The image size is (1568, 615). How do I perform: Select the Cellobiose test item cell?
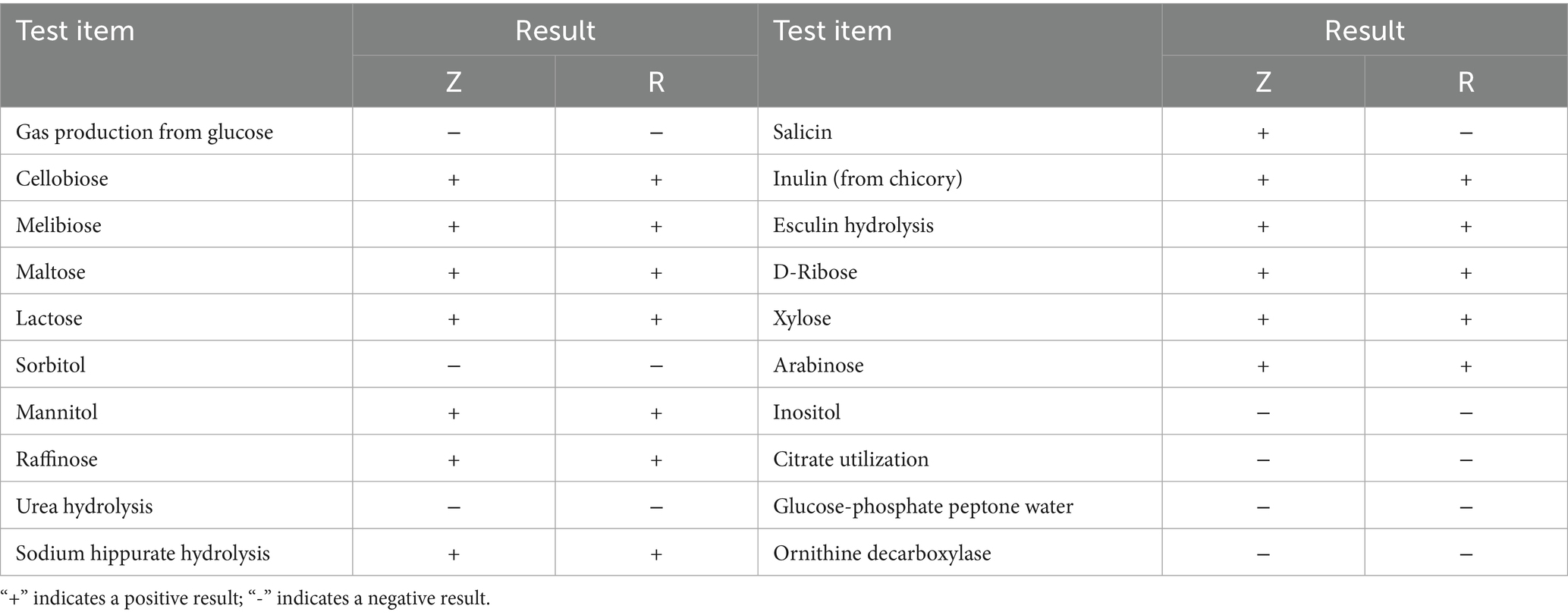(x=62, y=179)
